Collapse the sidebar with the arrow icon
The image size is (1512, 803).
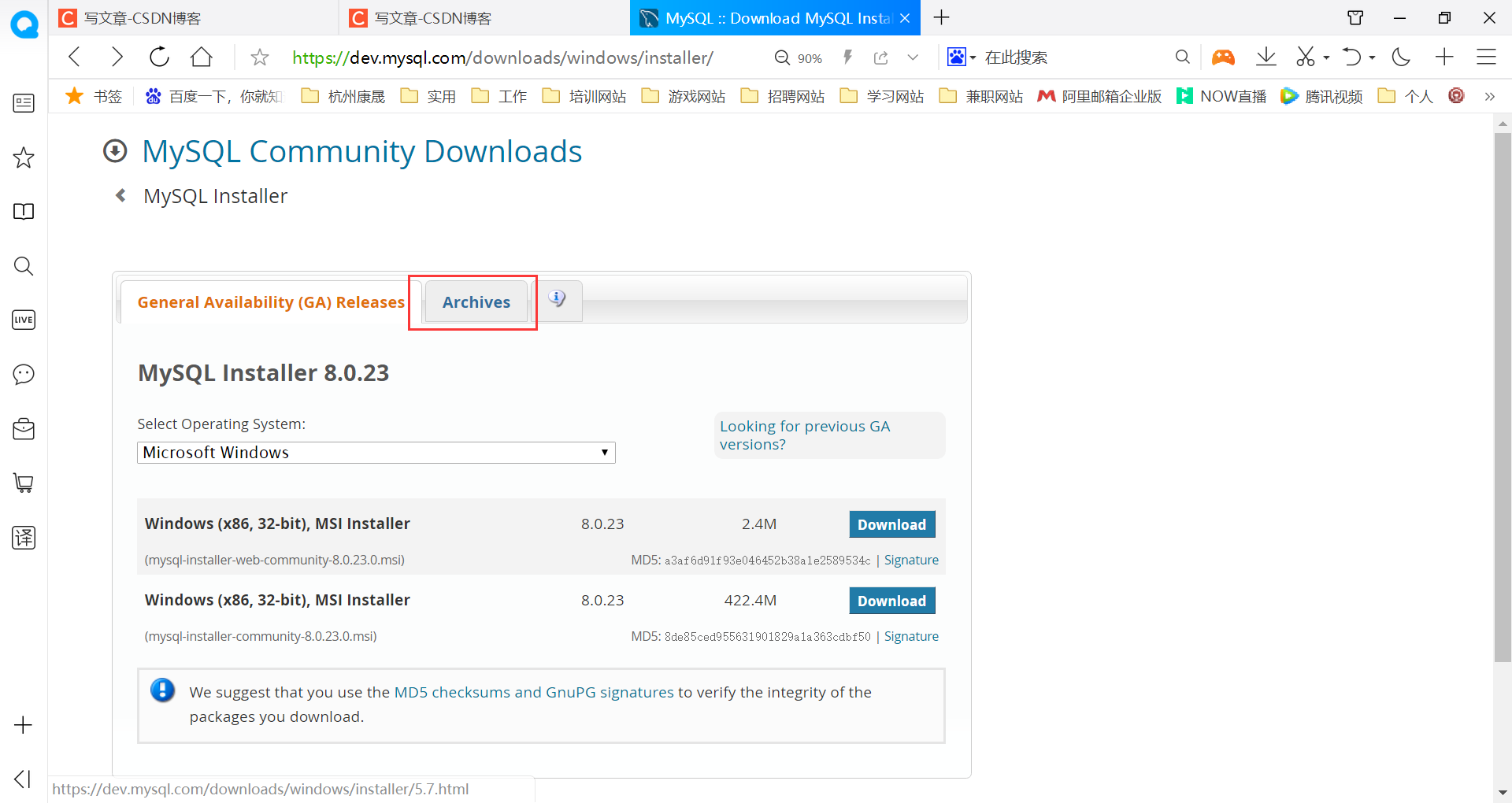[x=23, y=779]
